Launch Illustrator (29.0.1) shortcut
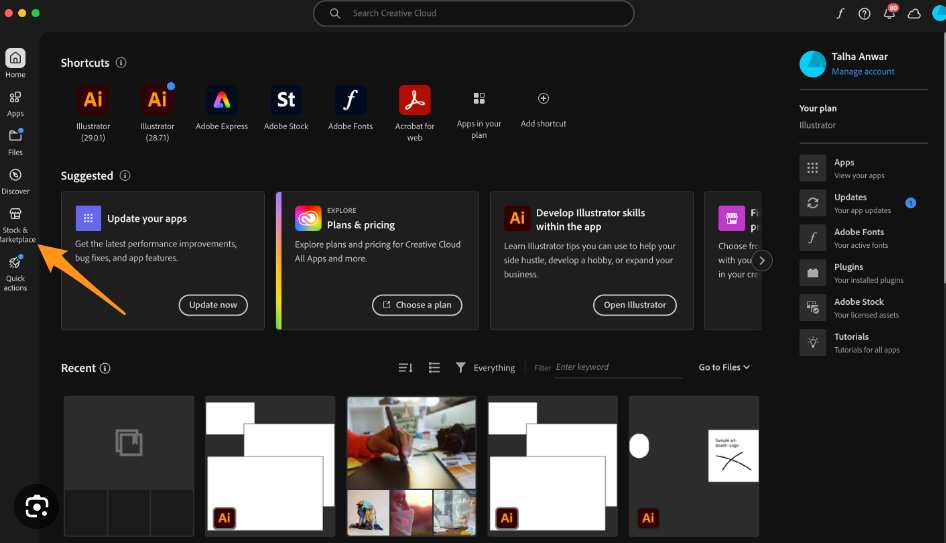Image resolution: width=946 pixels, height=543 pixels. pos(93,100)
